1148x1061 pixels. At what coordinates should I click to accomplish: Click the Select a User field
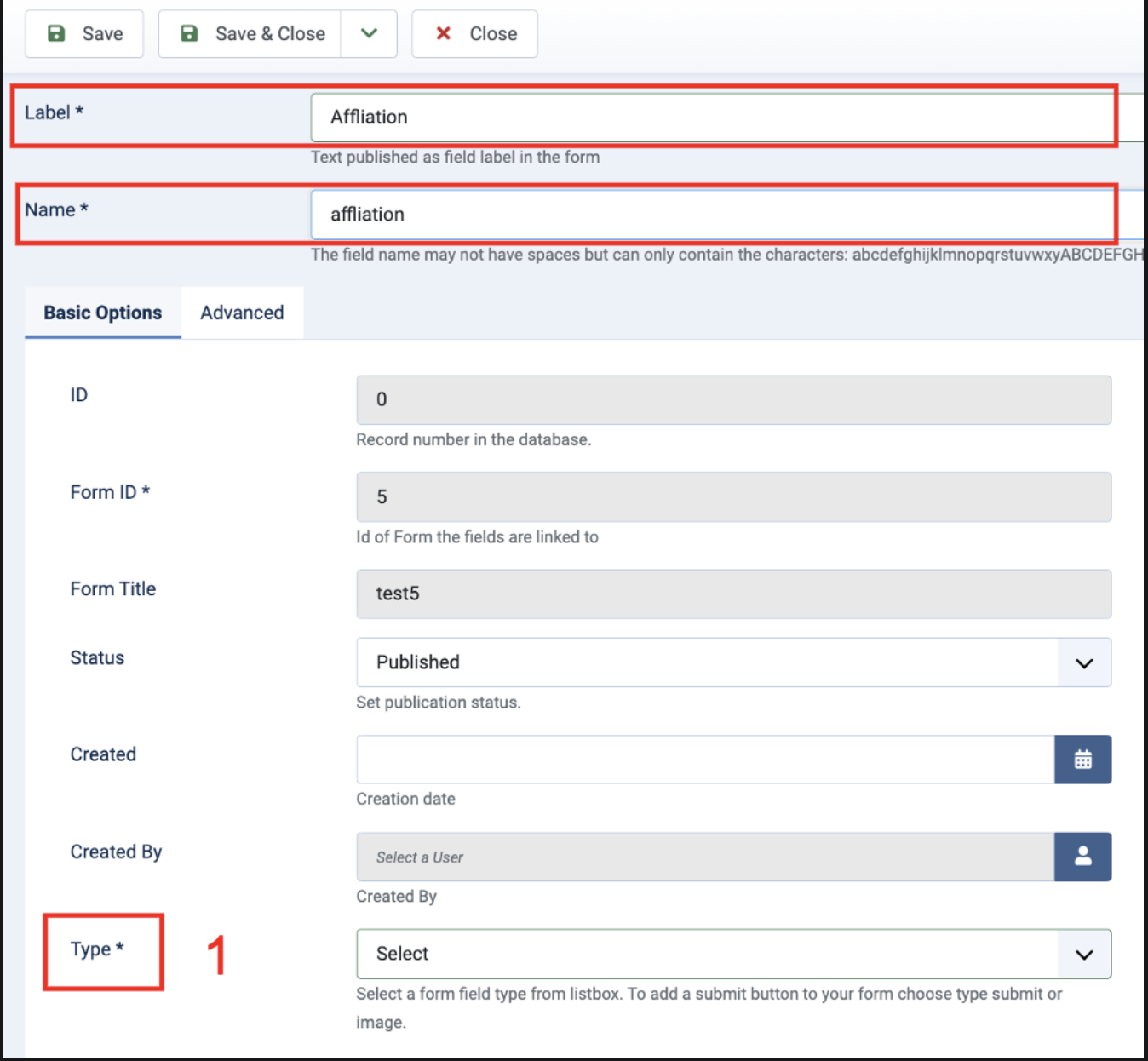pyautogui.click(x=705, y=857)
